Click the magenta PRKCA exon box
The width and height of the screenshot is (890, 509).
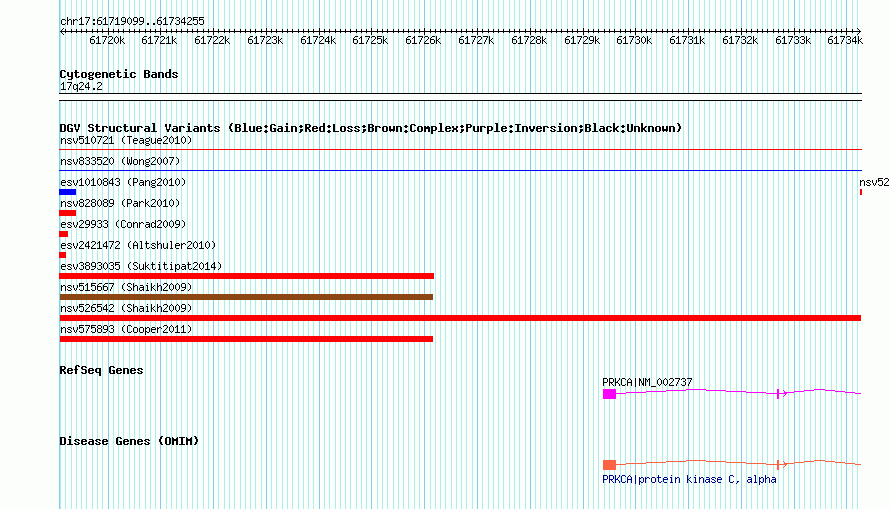pos(609,394)
